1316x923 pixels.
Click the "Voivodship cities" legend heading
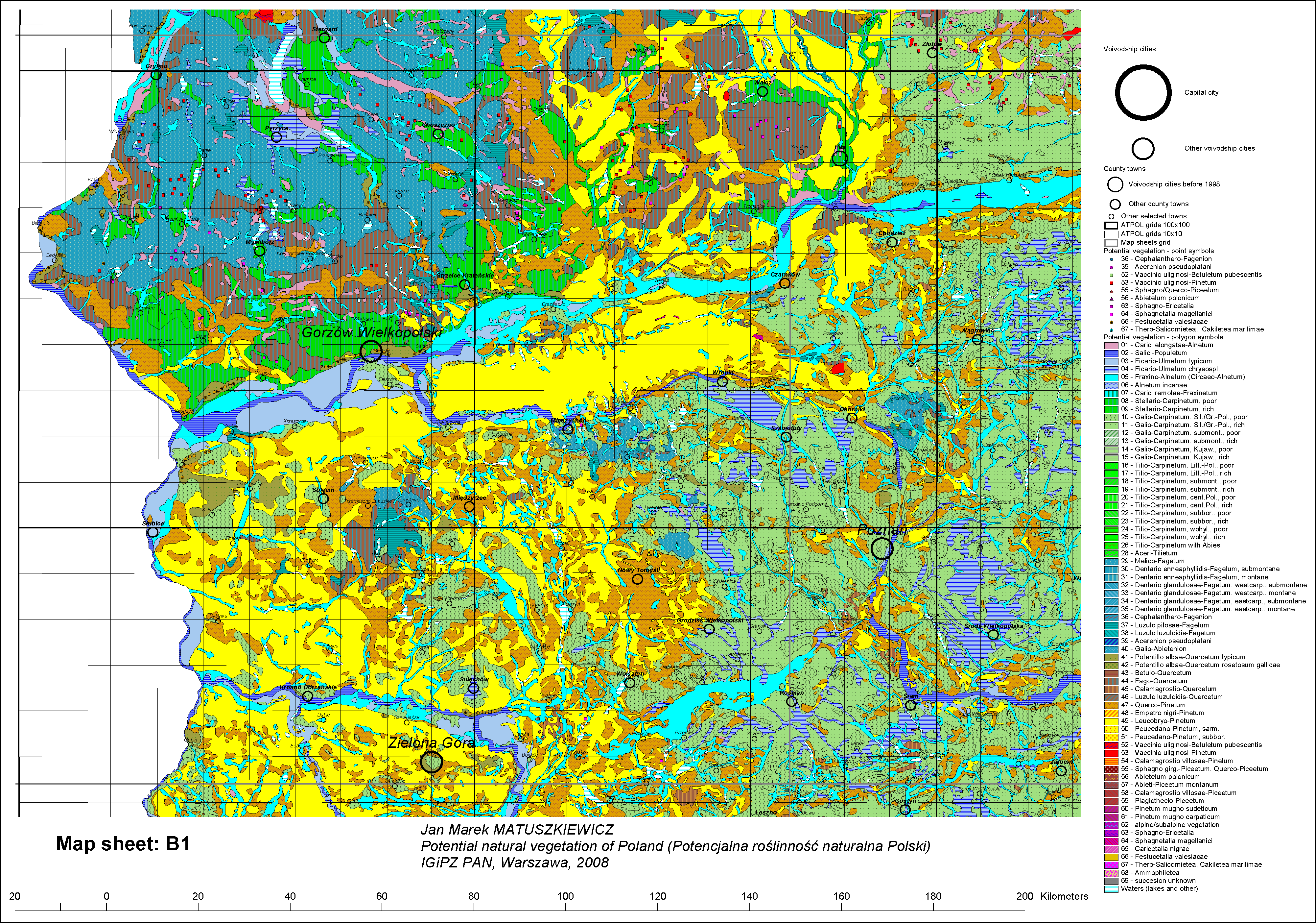click(1129, 49)
